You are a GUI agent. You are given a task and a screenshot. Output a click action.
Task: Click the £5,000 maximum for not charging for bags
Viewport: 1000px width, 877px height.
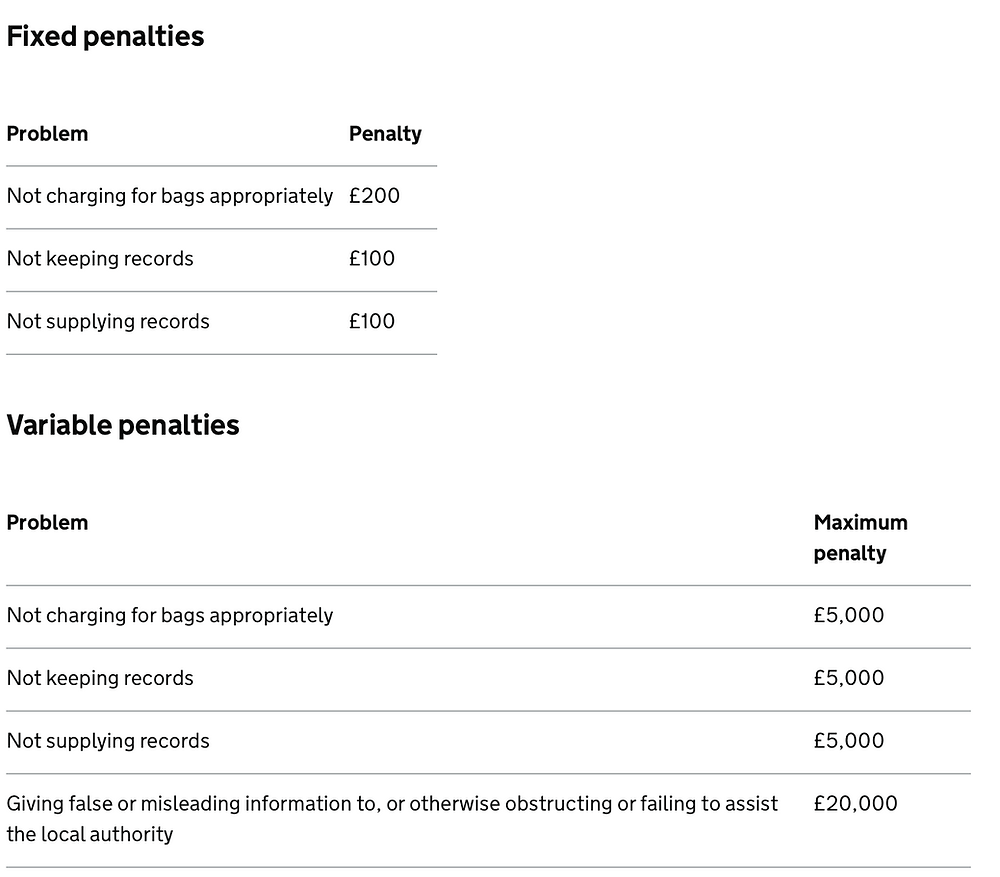849,615
